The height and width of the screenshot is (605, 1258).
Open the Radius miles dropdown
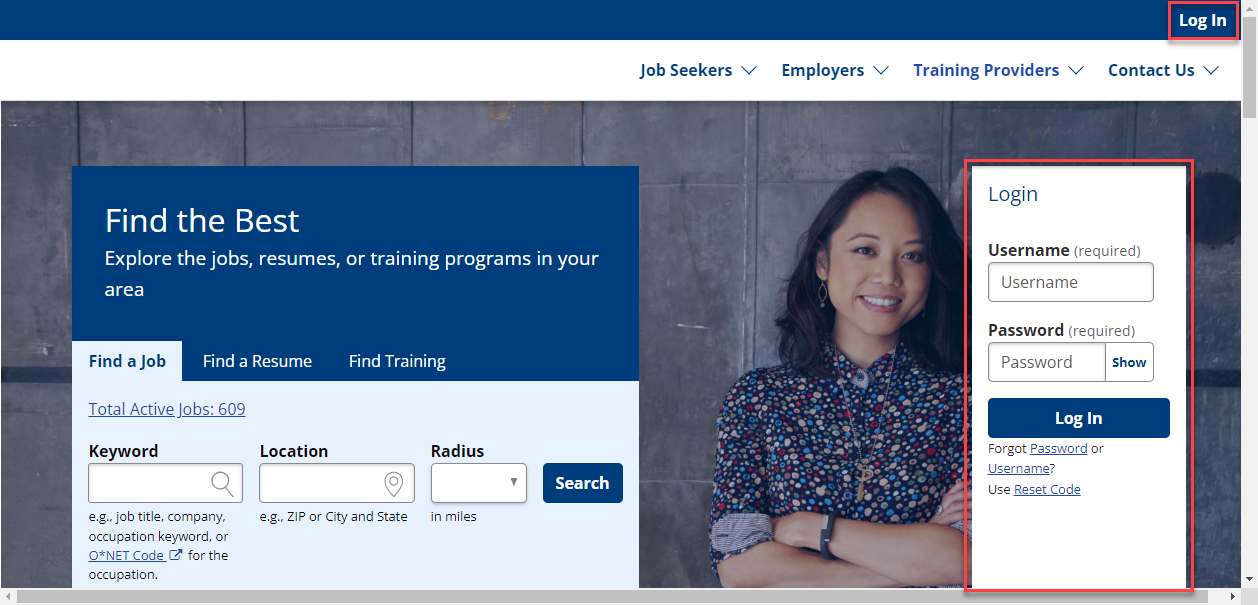tap(479, 483)
